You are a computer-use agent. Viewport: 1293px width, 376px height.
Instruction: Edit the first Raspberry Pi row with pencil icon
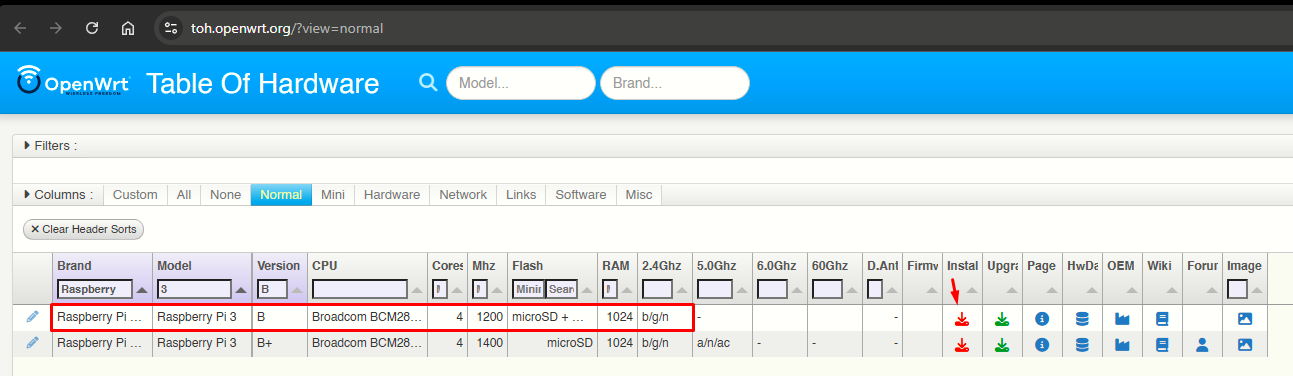point(32,317)
